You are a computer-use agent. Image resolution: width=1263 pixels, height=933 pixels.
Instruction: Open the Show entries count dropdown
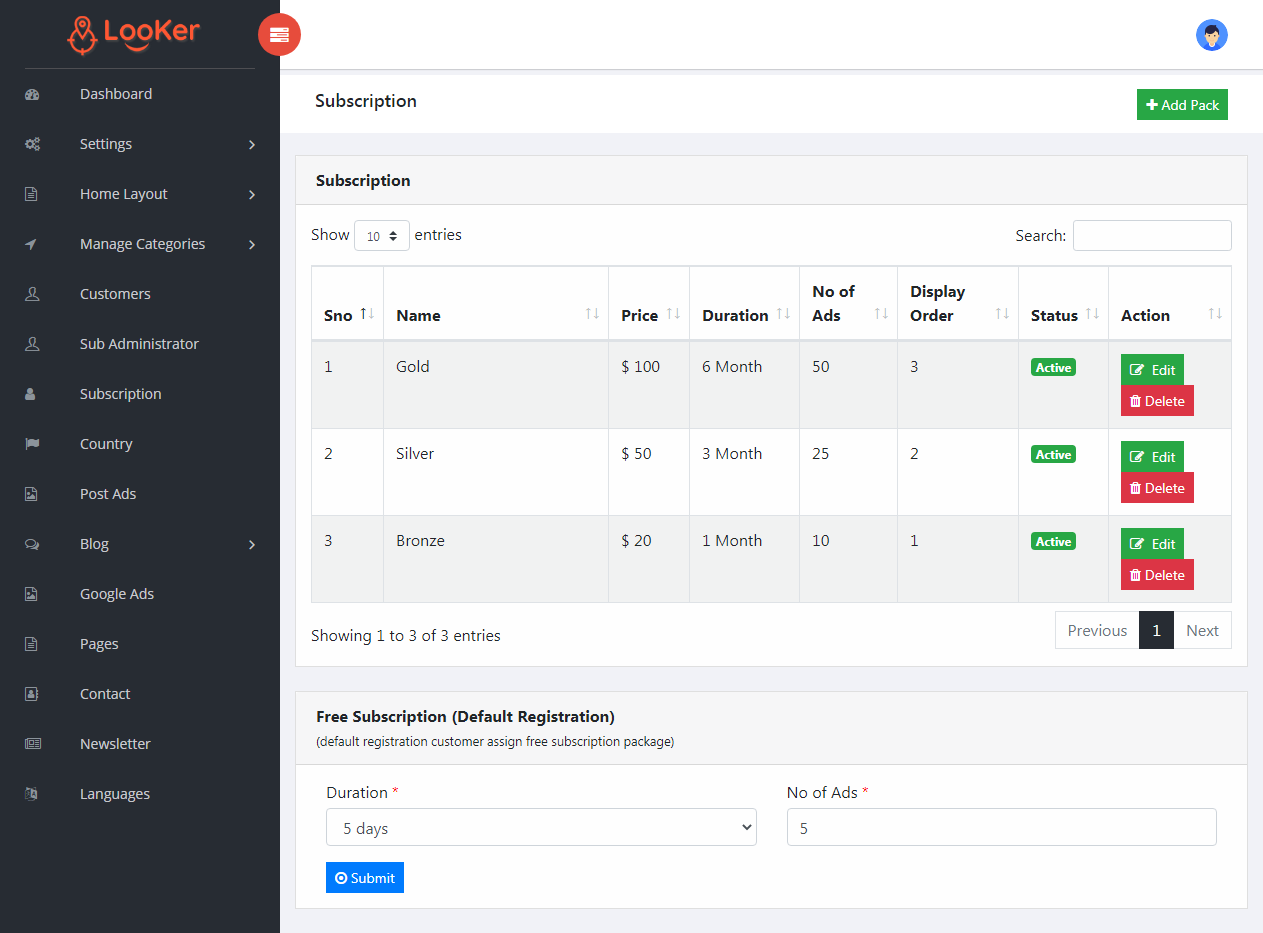tap(382, 236)
